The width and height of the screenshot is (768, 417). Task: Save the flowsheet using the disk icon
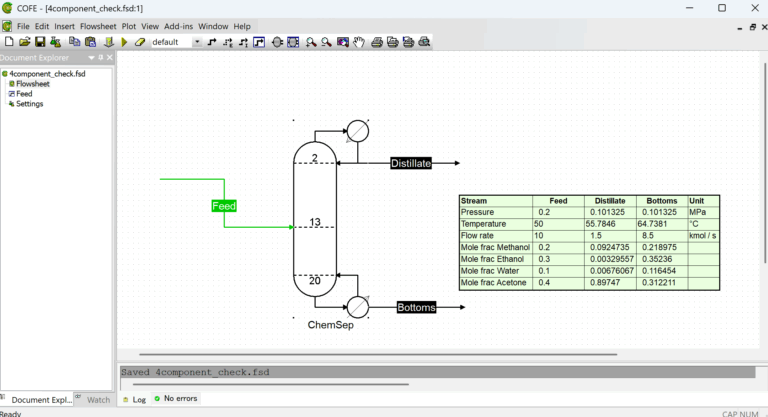coord(40,42)
